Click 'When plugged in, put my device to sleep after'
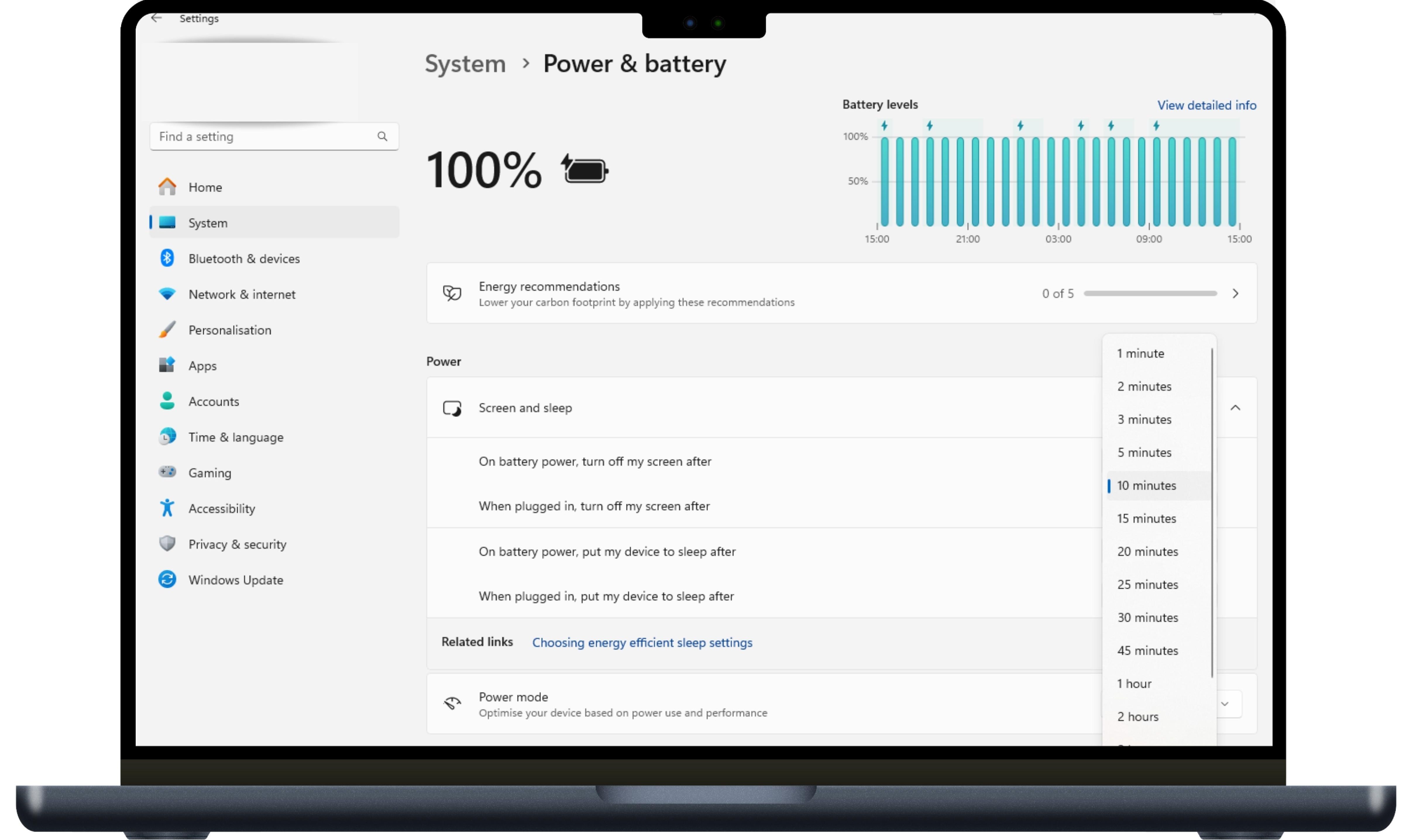Viewport: 1413px width, 840px height. 606,596
